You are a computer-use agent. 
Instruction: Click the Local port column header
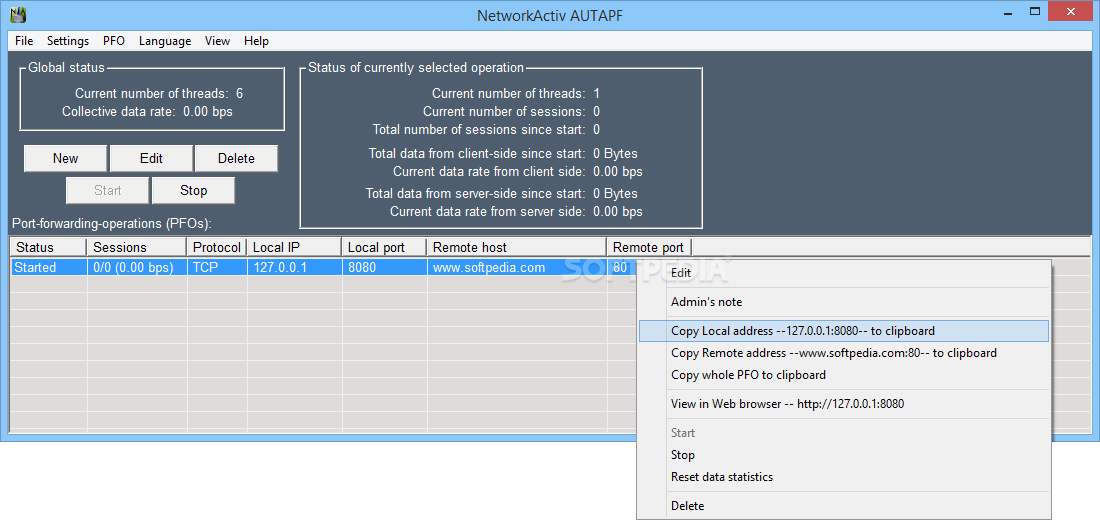coord(384,247)
